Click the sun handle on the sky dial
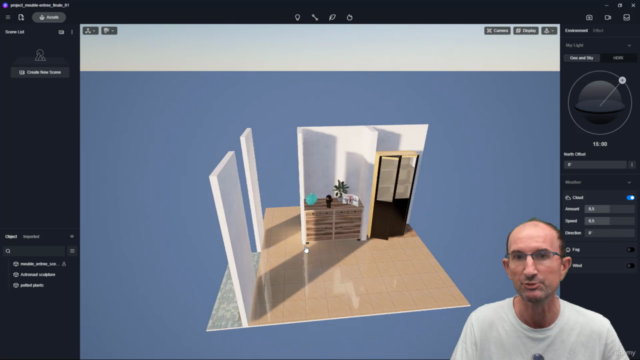Image resolution: width=640 pixels, height=360 pixels. point(622,80)
